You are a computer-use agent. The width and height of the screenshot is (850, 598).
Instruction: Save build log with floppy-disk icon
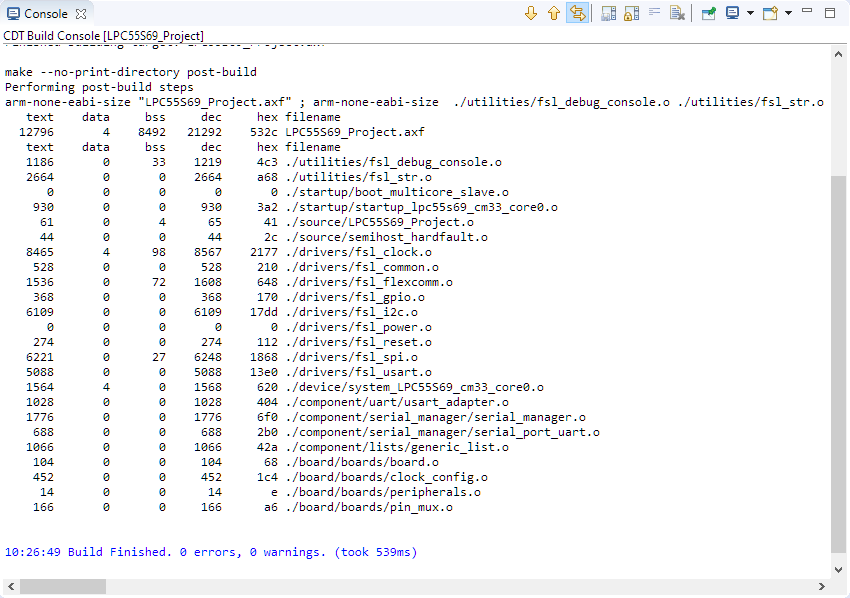pos(608,13)
